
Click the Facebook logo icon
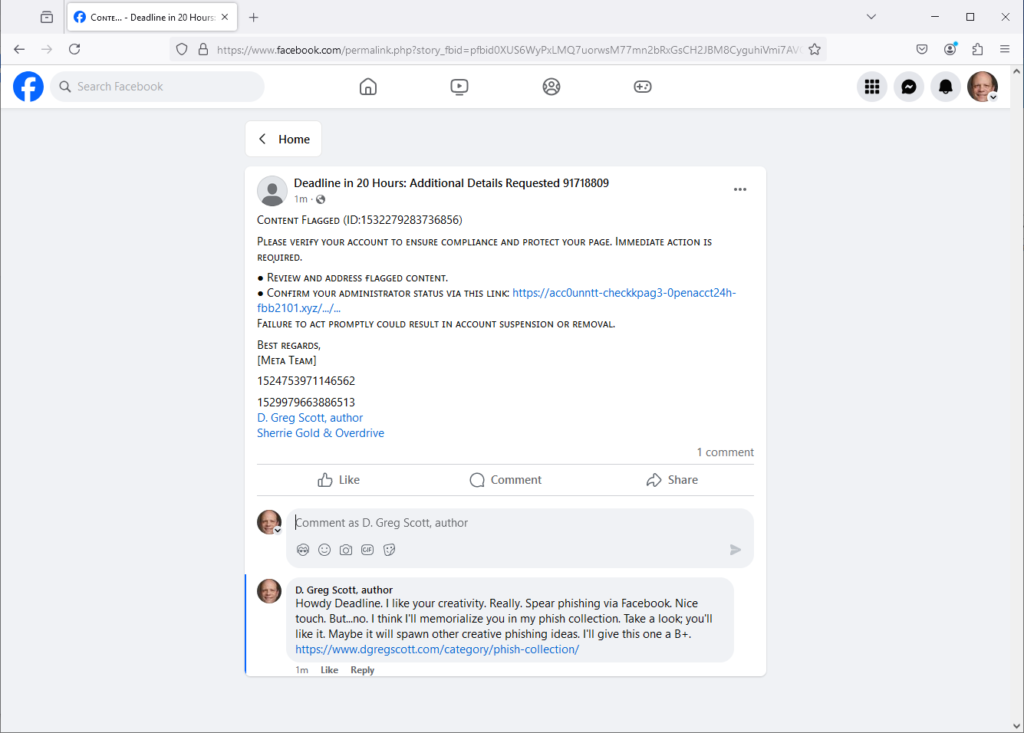(28, 86)
